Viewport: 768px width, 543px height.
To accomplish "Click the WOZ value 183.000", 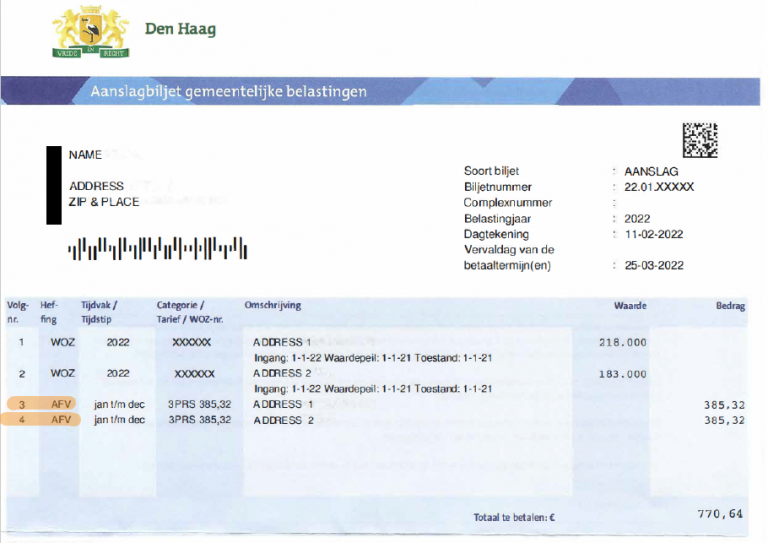I will 623,374.
